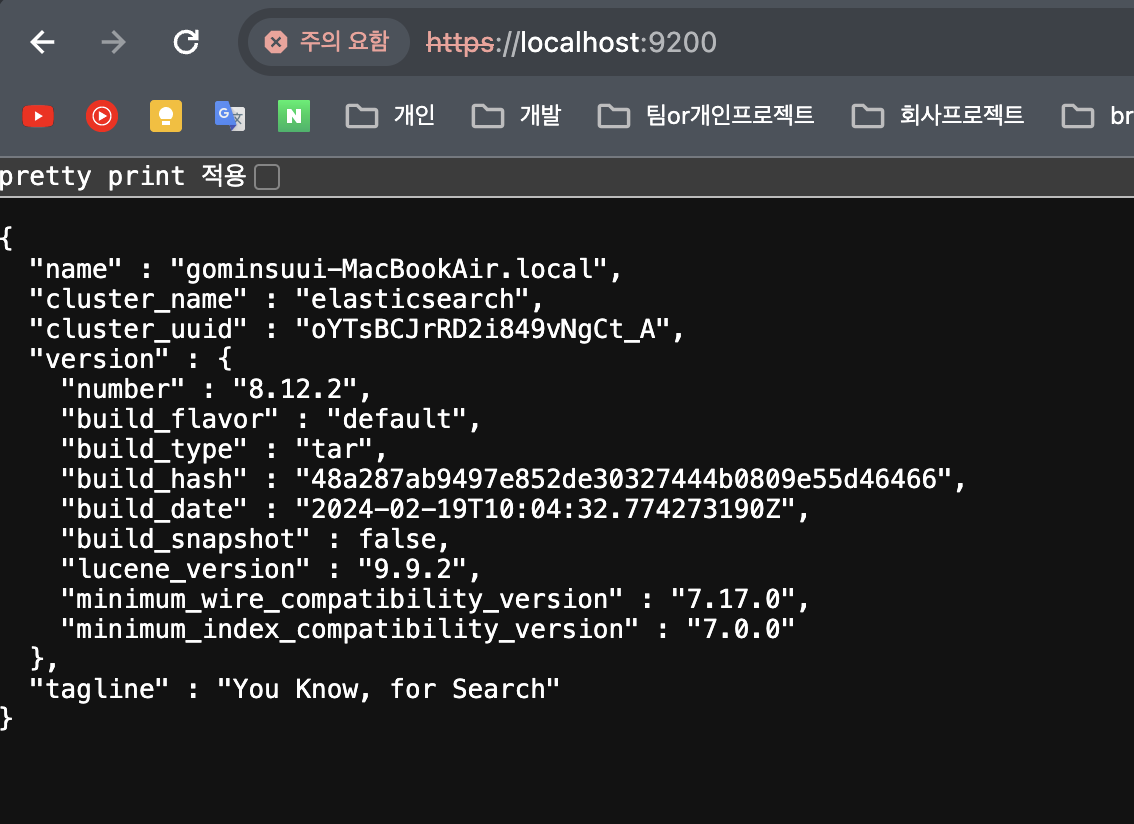Screen dimensions: 1134x824
Task: Open the yellow lightbulb Keep bookmark
Action: [x=166, y=116]
